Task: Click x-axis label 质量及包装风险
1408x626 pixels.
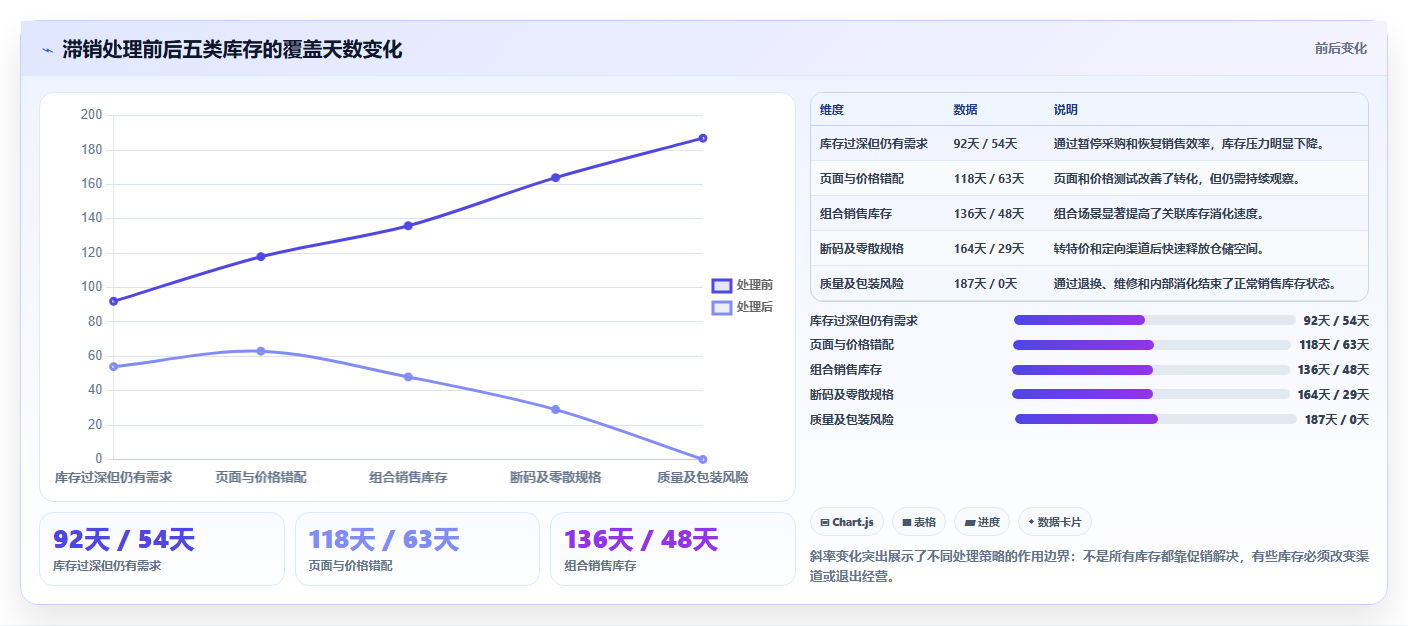Action: [x=702, y=478]
